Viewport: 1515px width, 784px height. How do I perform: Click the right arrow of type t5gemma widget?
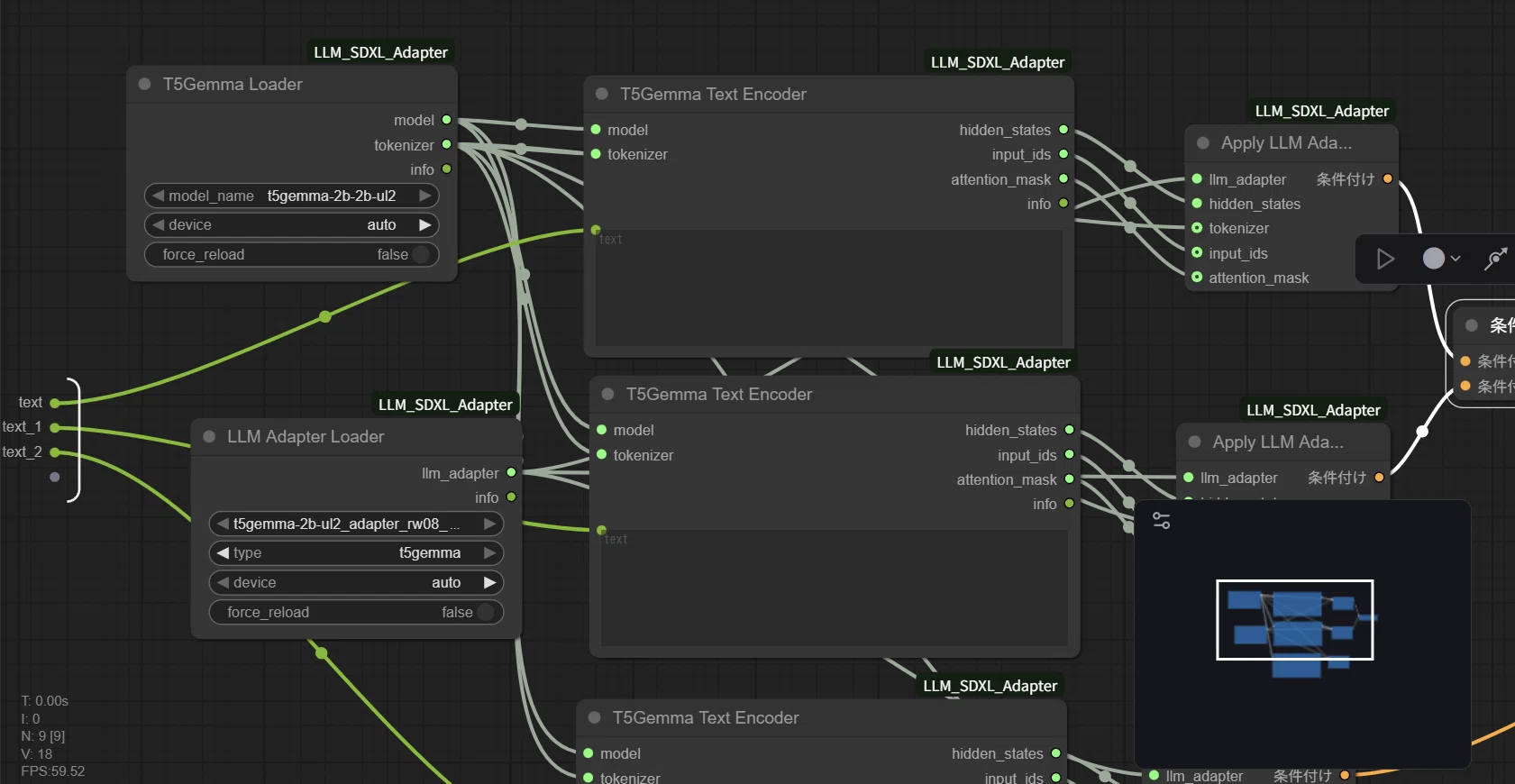[490, 553]
